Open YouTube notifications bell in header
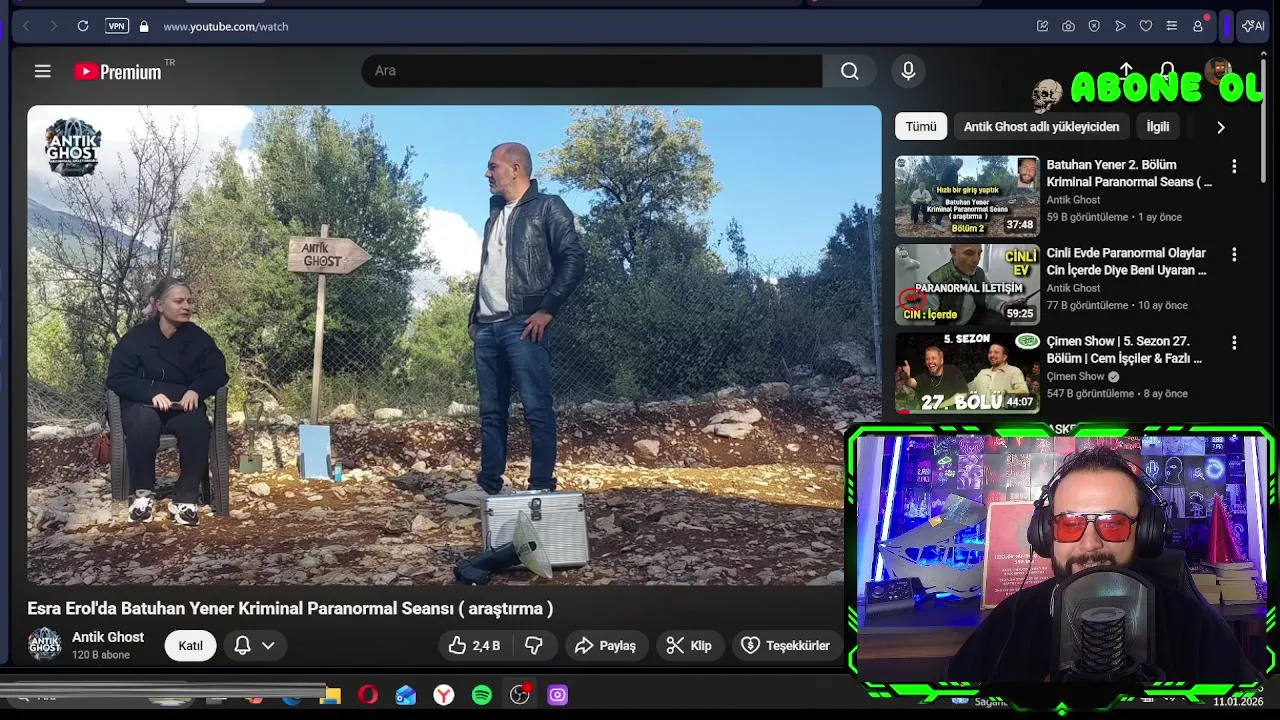This screenshot has width=1280, height=720. point(1167,70)
